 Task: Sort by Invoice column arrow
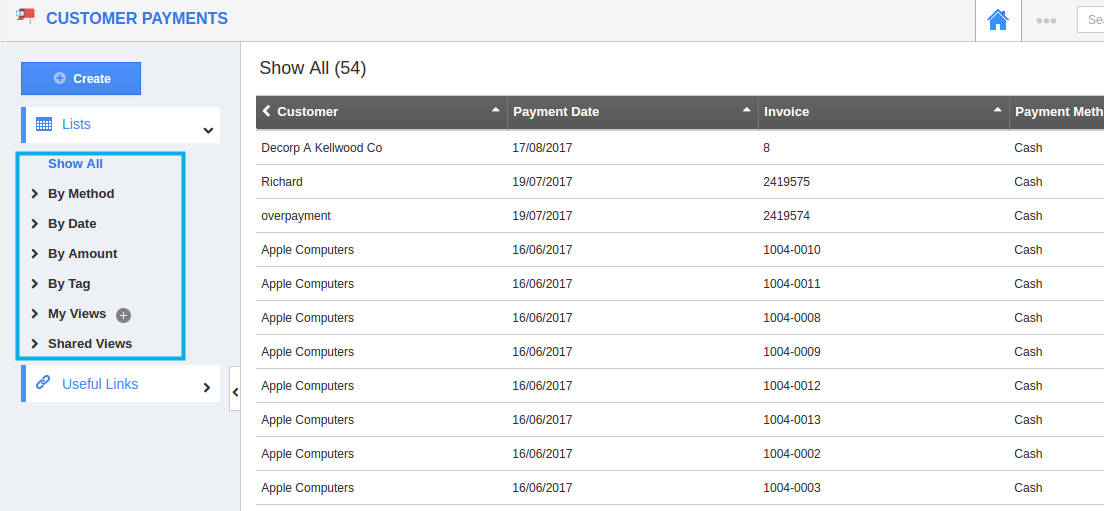(x=997, y=110)
